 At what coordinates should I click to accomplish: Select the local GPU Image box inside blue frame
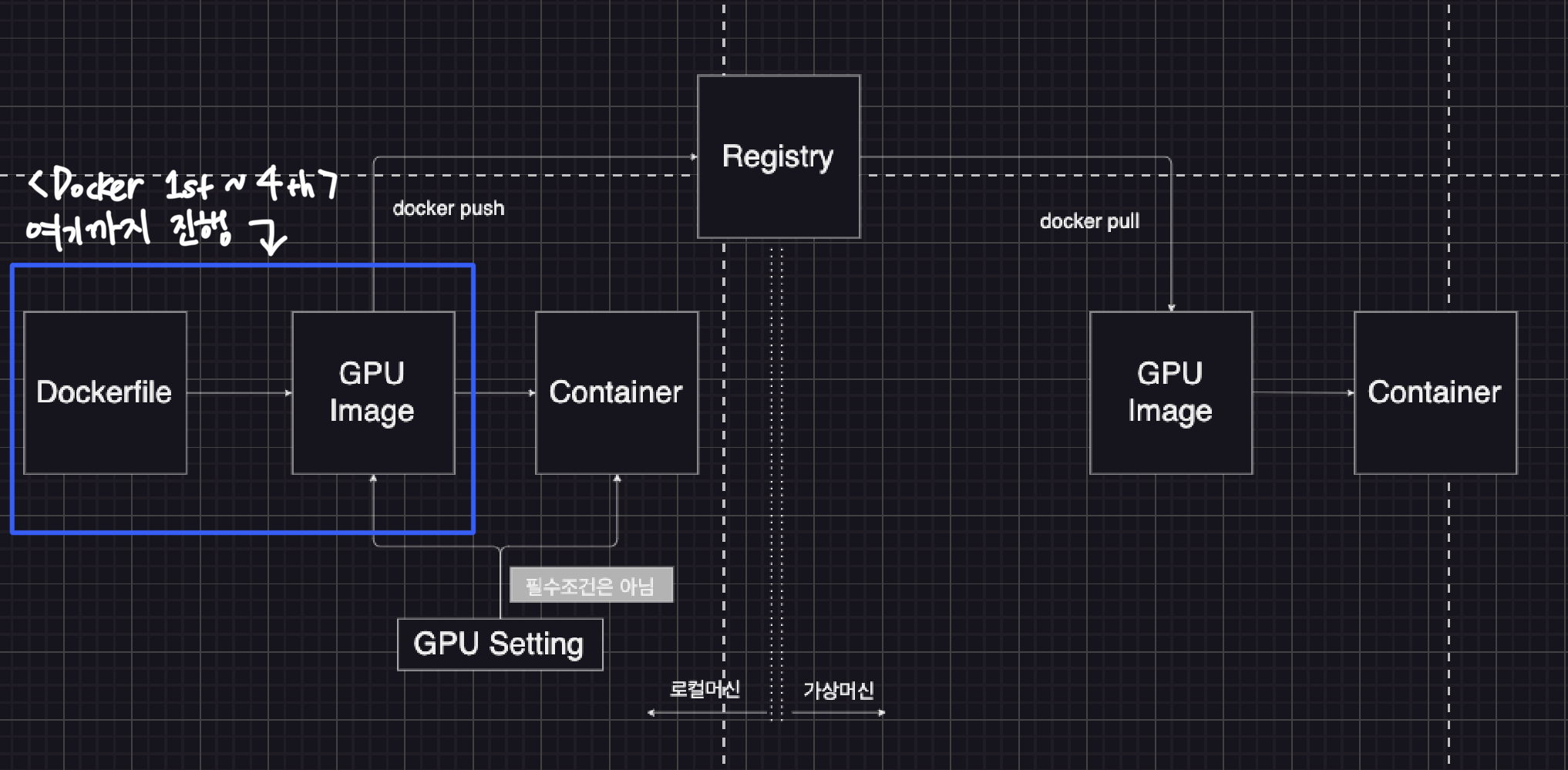pos(373,392)
